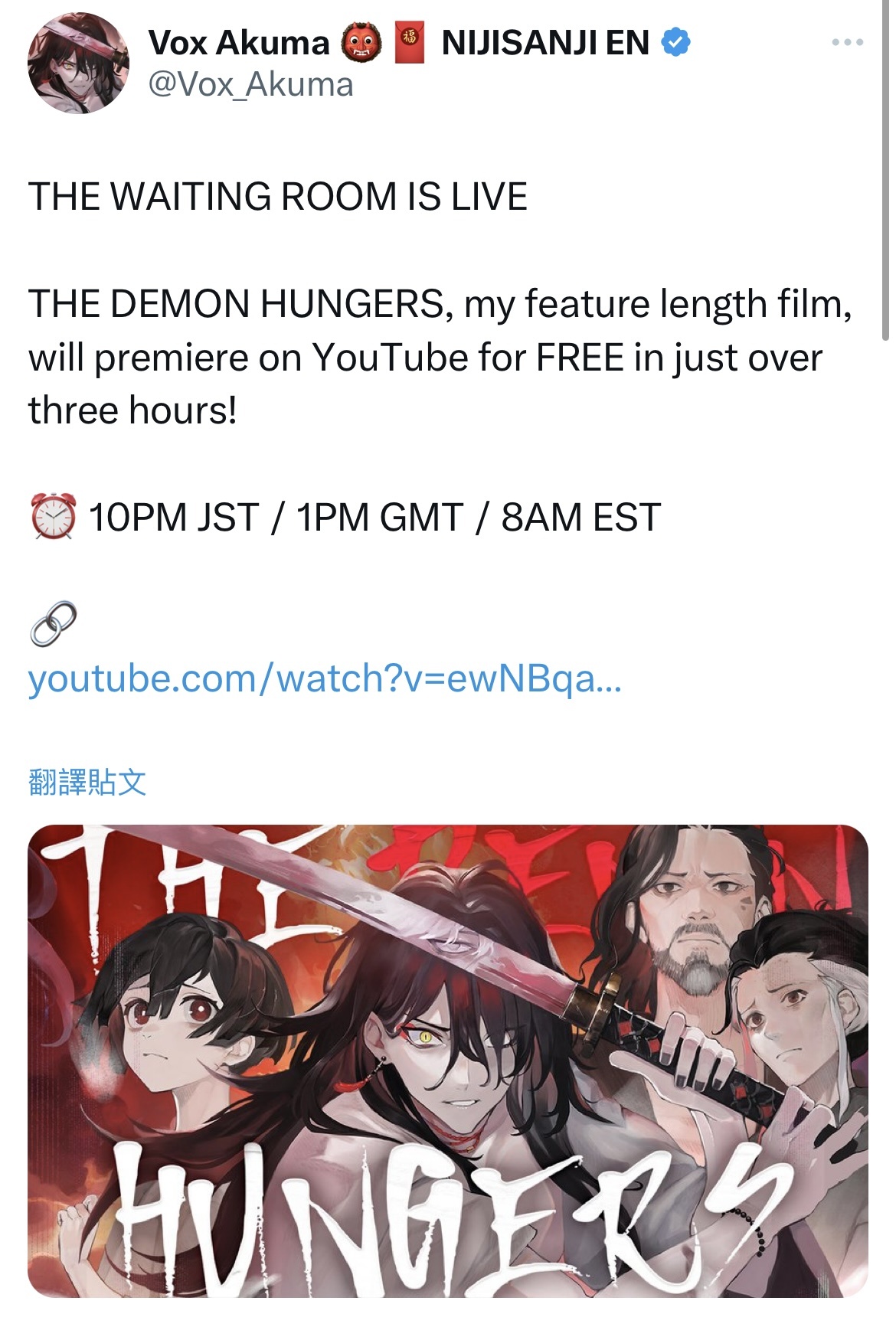
Task: Select the @Vox_Akuma handle
Action: (250, 84)
